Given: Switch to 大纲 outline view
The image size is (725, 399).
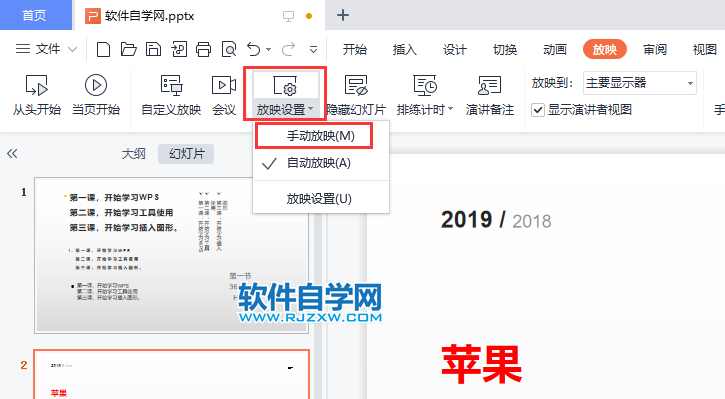Looking at the screenshot, I should 134,153.
